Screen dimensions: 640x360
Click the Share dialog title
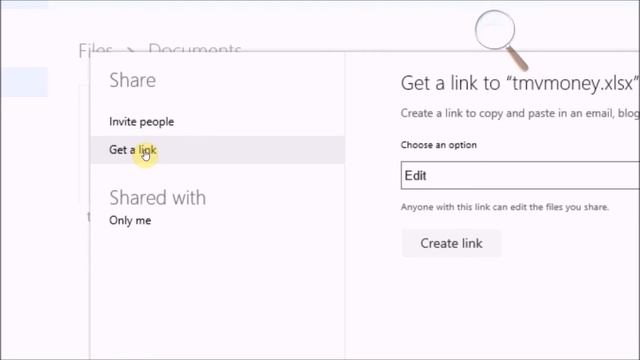132,80
